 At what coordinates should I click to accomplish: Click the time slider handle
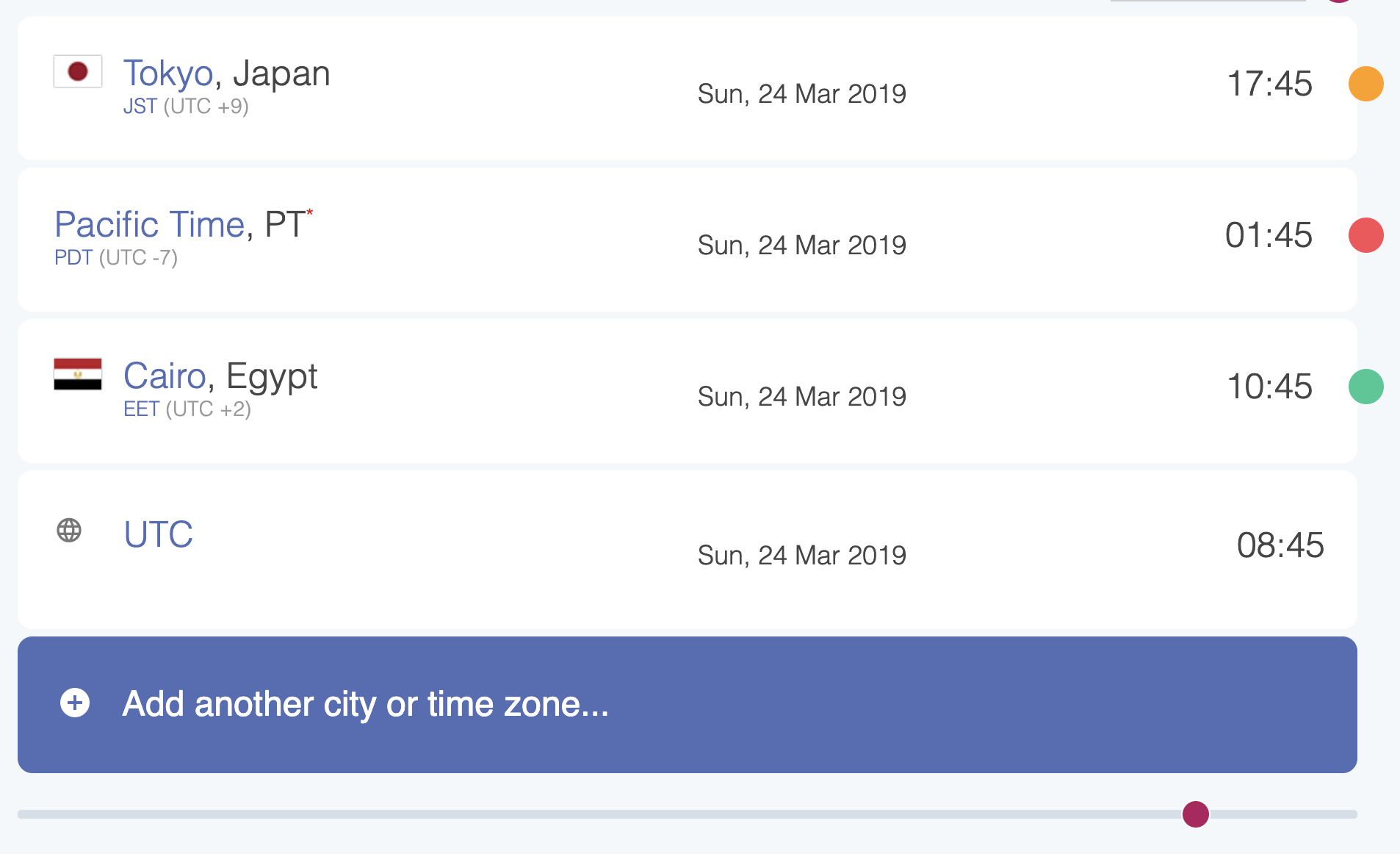[1195, 814]
